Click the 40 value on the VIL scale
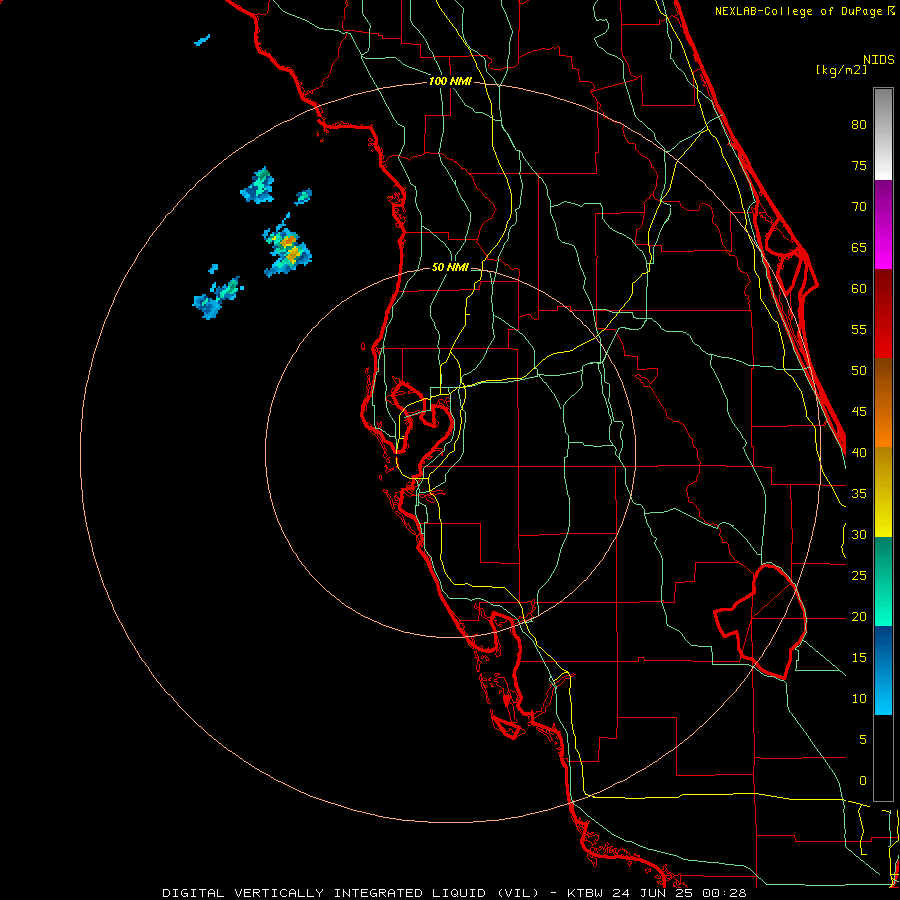The width and height of the screenshot is (900, 900). [859, 453]
